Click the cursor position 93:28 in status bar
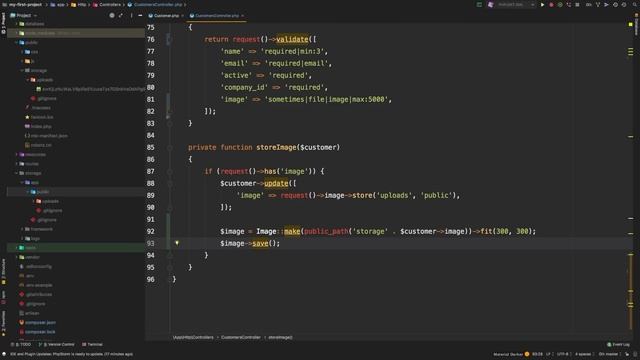This screenshot has height=360, width=640. (537, 354)
